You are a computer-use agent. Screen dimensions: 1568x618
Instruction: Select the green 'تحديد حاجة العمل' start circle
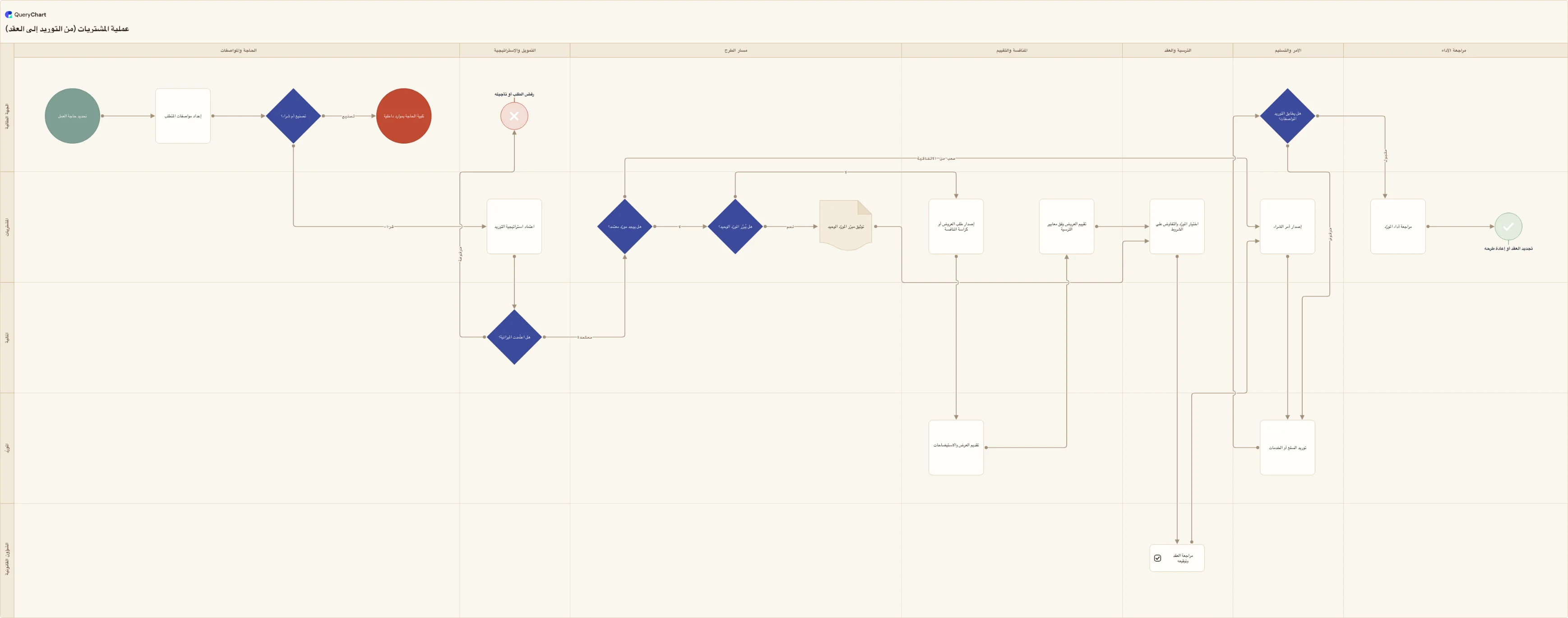coord(73,116)
